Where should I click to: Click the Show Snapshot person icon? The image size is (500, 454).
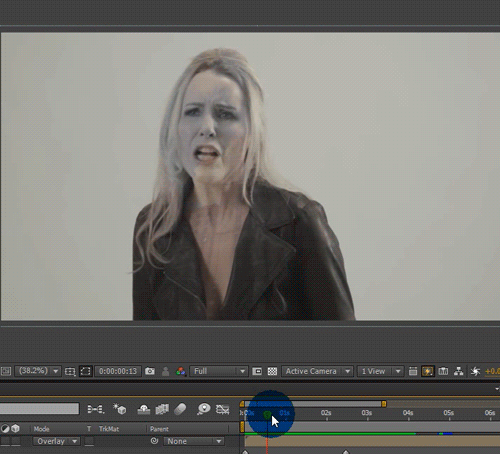tap(165, 371)
